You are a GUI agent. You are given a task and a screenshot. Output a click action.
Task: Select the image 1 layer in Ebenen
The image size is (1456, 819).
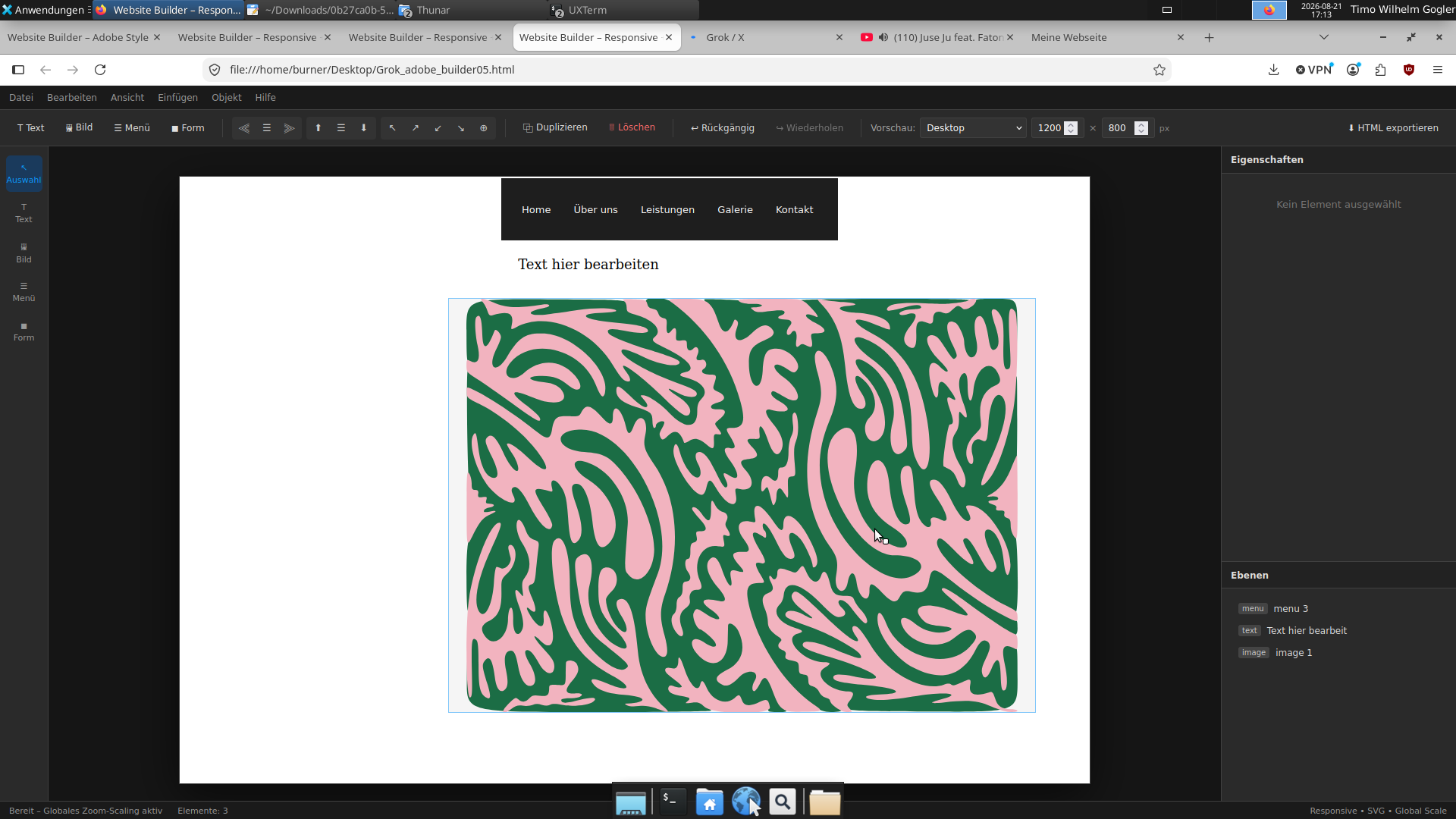(1338, 653)
